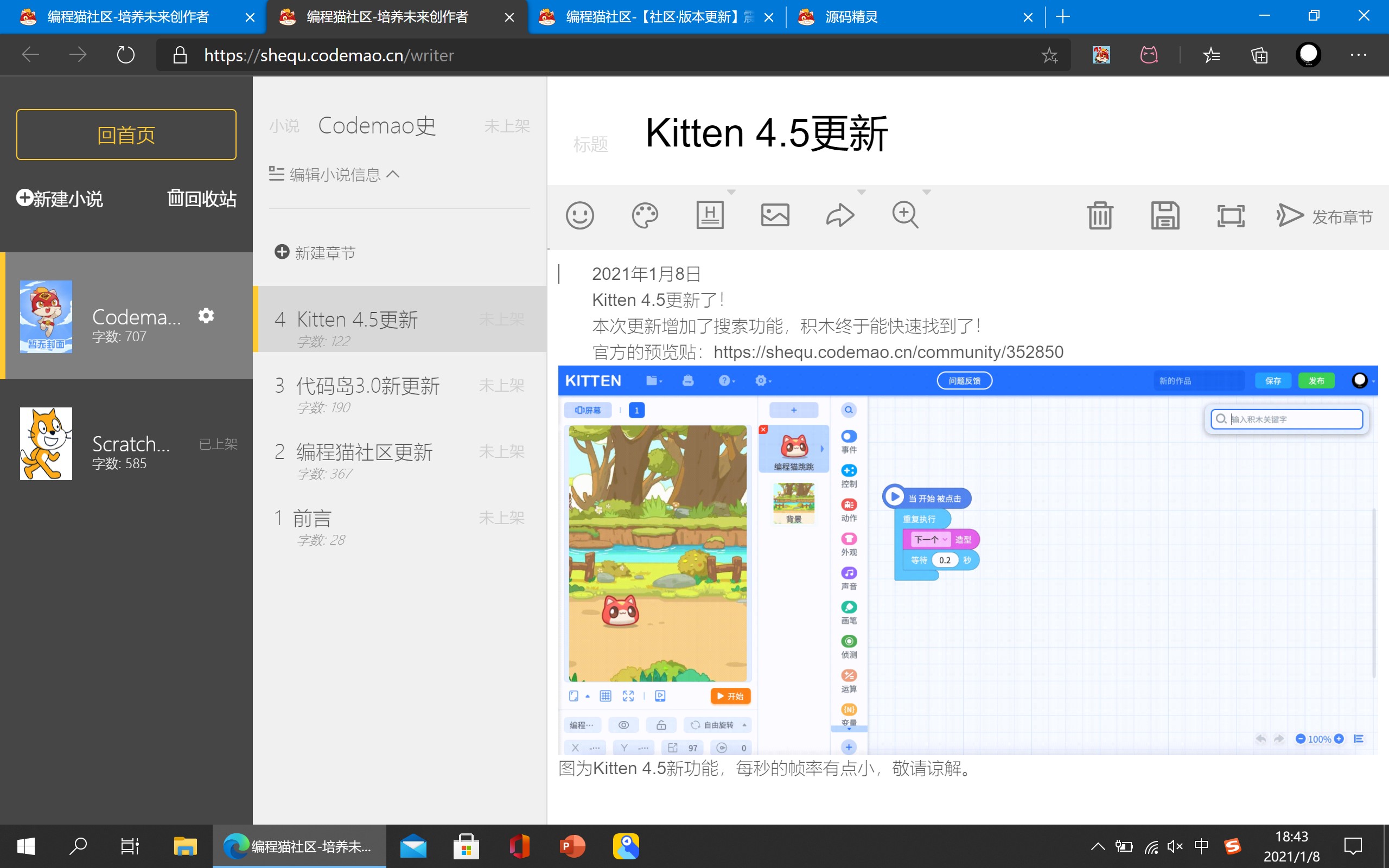Switch to 源码精灵 browser tab

tap(915, 17)
